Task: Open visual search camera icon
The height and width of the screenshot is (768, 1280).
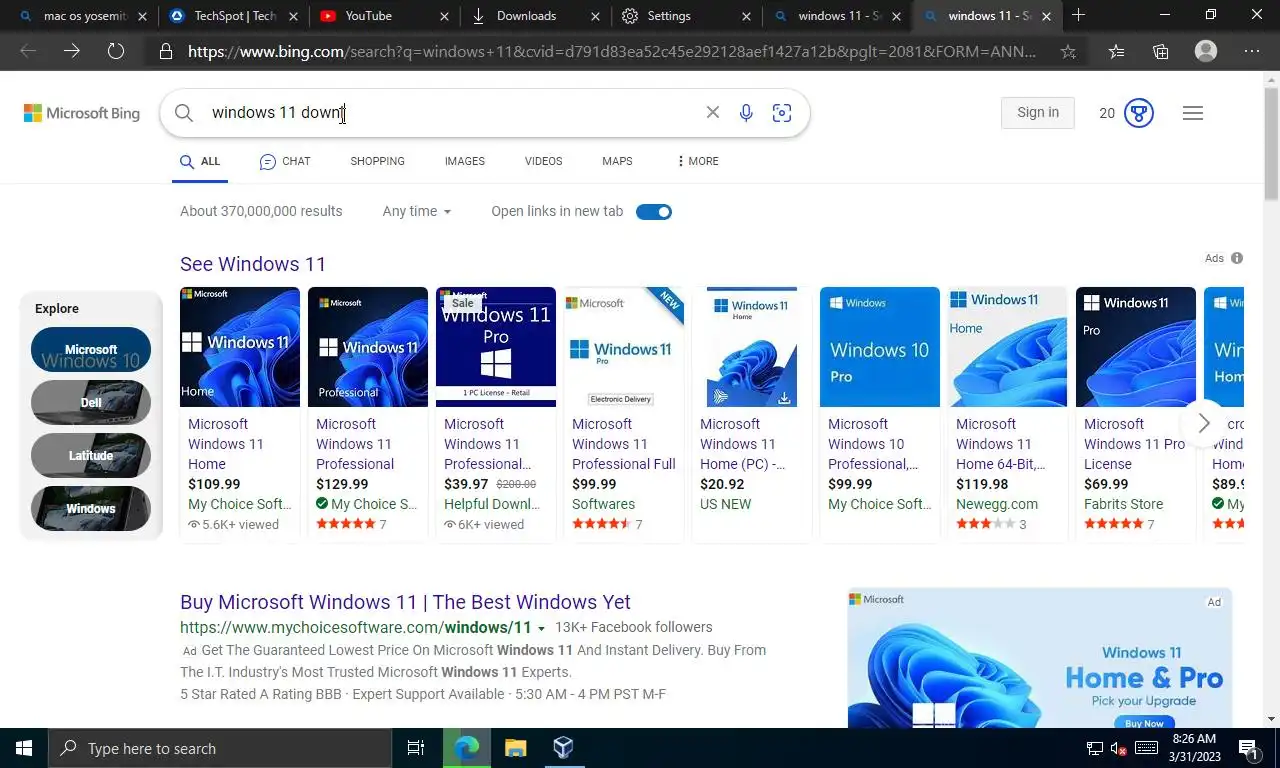Action: [782, 113]
